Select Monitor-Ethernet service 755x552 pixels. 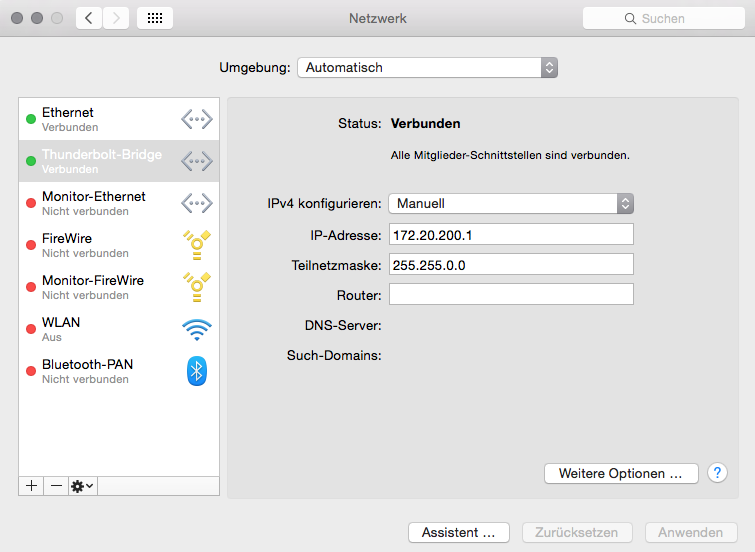pos(100,203)
